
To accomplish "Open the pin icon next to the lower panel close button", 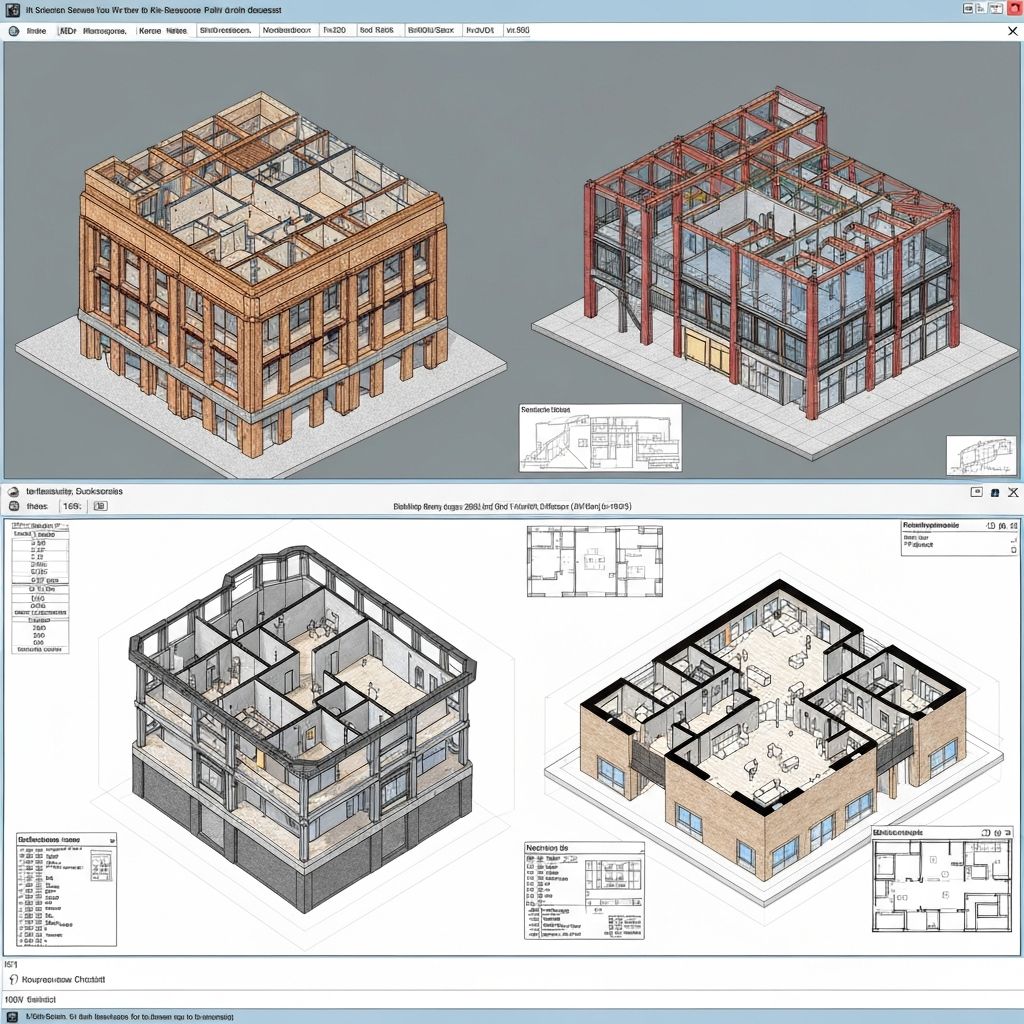I will (x=995, y=492).
